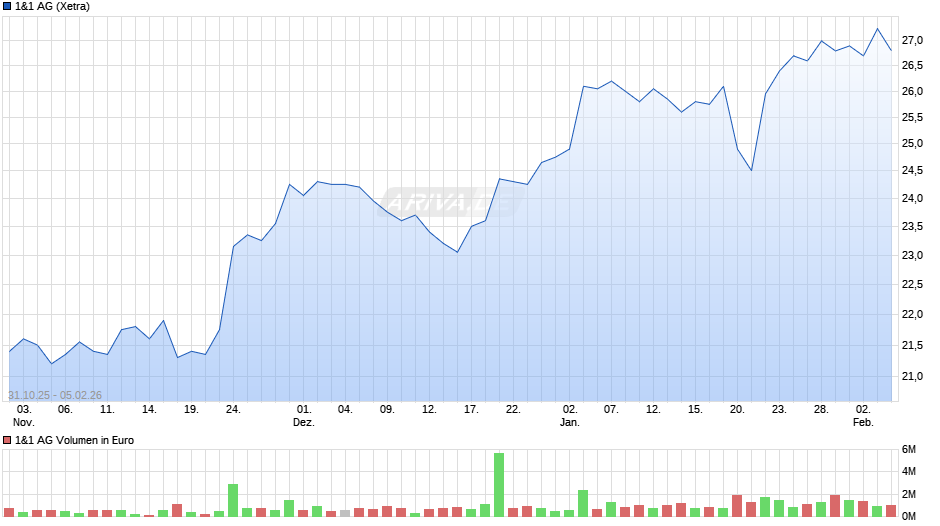Click the '22,5' price axis value

click(x=912, y=284)
